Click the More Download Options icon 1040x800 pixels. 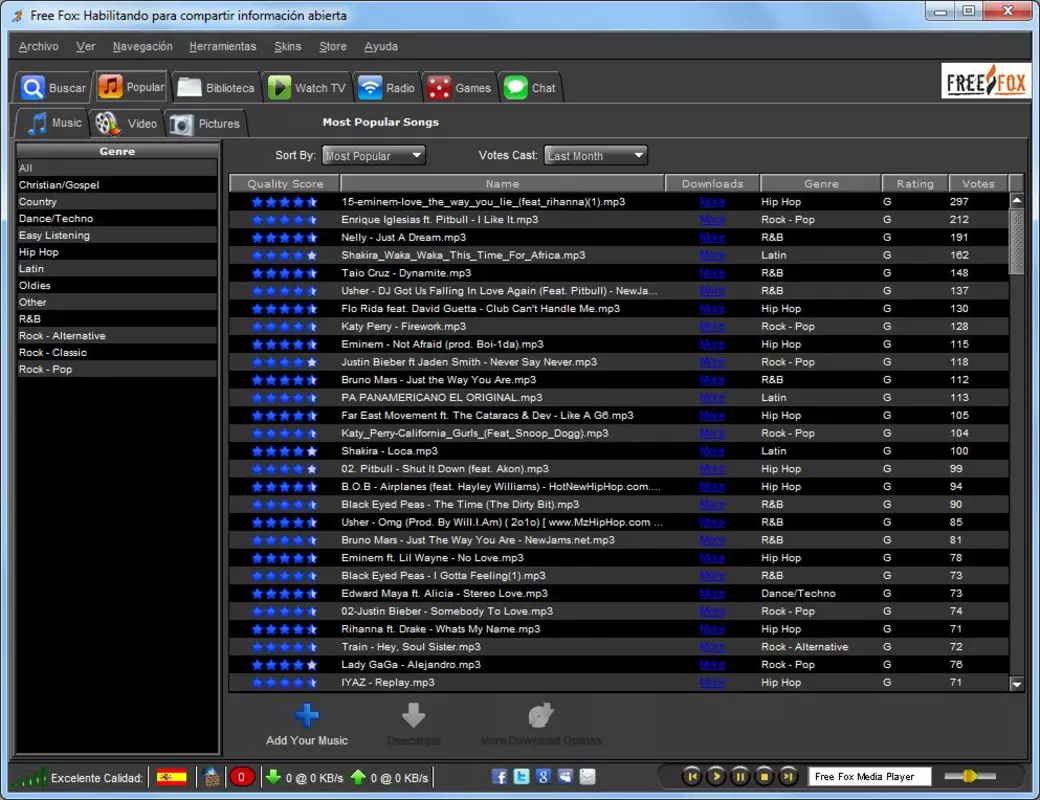click(x=541, y=715)
